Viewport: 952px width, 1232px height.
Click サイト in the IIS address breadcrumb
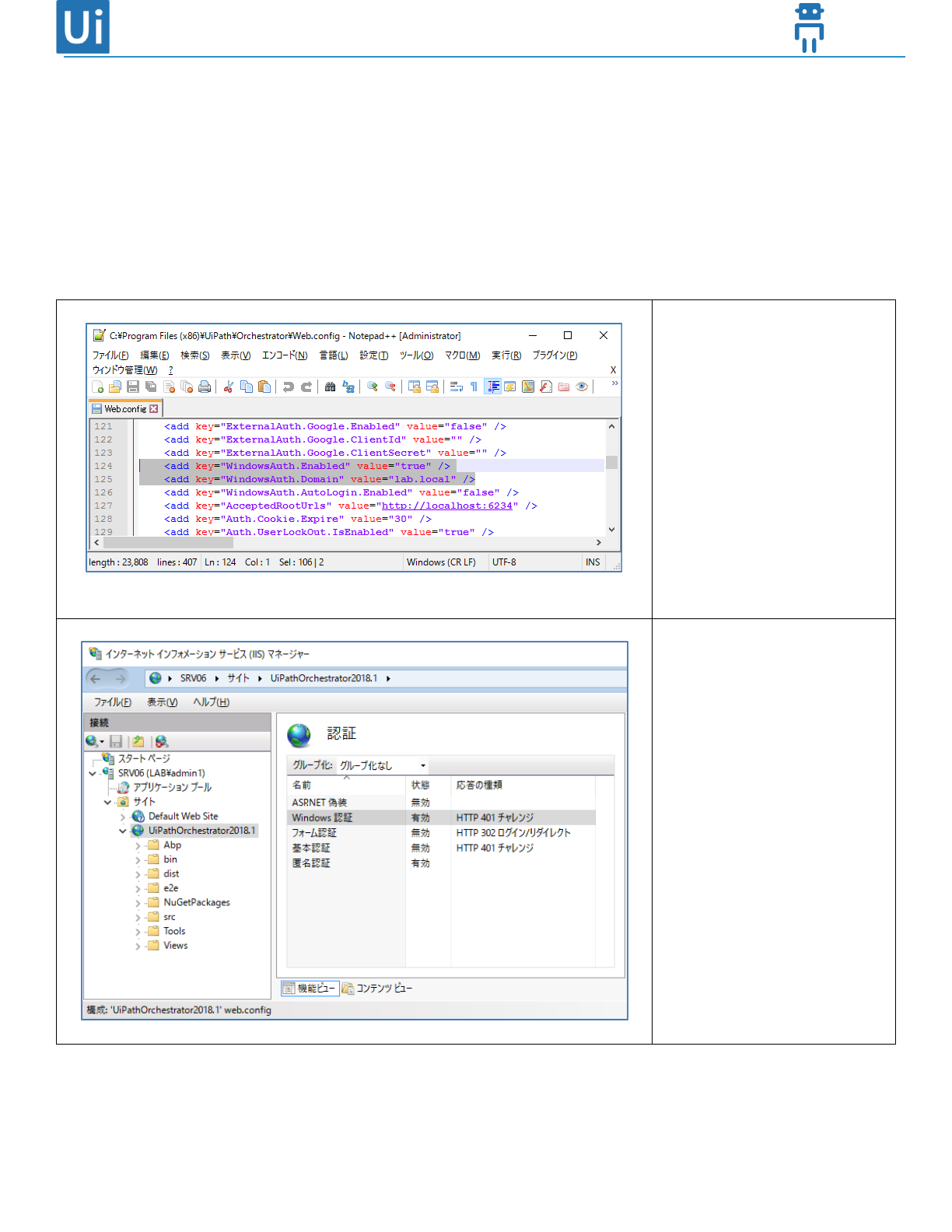coord(238,678)
